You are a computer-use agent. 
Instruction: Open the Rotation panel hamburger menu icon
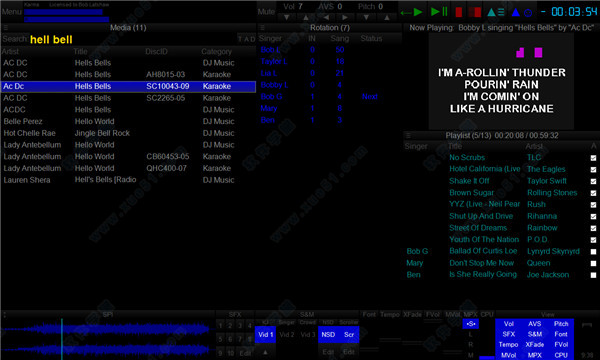click(x=262, y=28)
